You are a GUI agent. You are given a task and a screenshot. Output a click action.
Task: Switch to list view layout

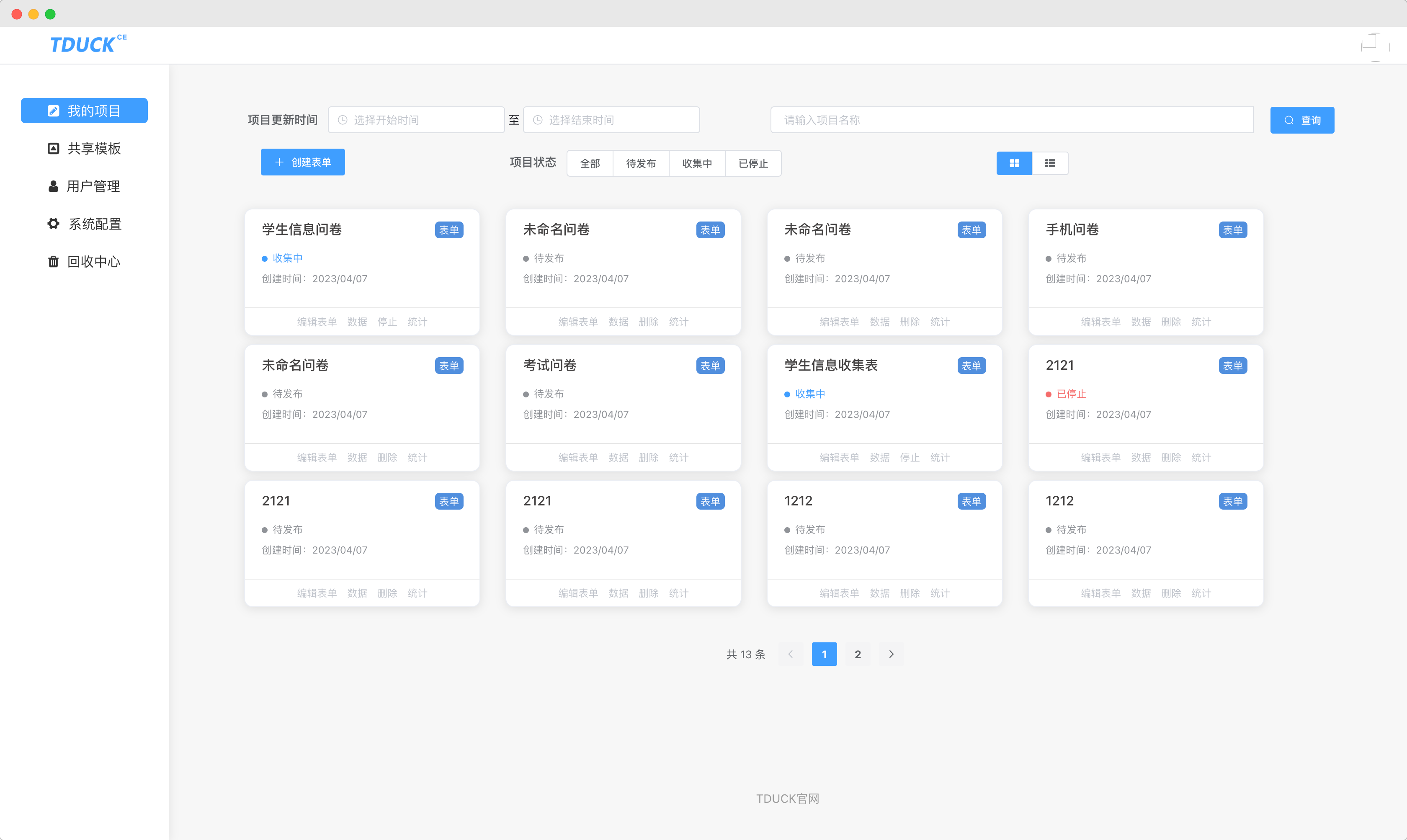click(1050, 163)
